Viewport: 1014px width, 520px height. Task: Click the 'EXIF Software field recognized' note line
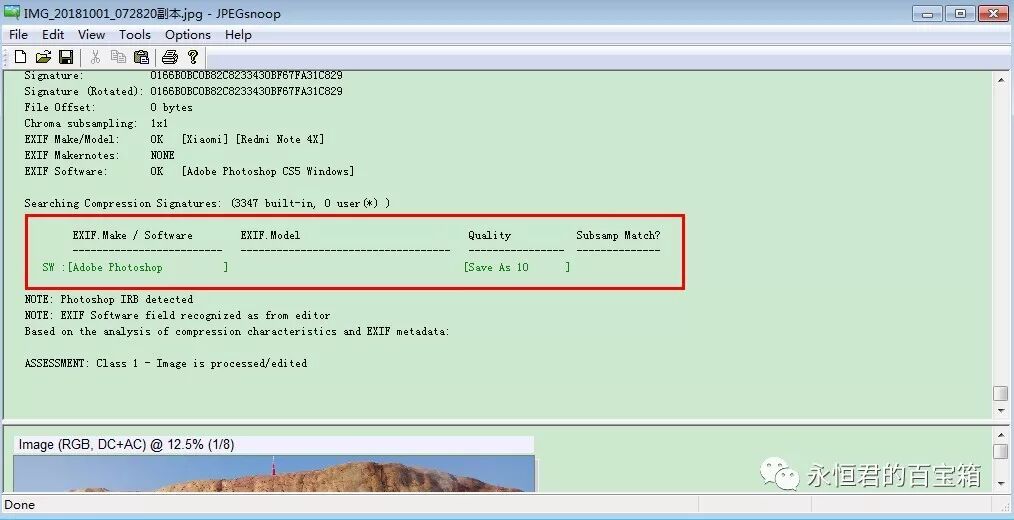click(177, 316)
